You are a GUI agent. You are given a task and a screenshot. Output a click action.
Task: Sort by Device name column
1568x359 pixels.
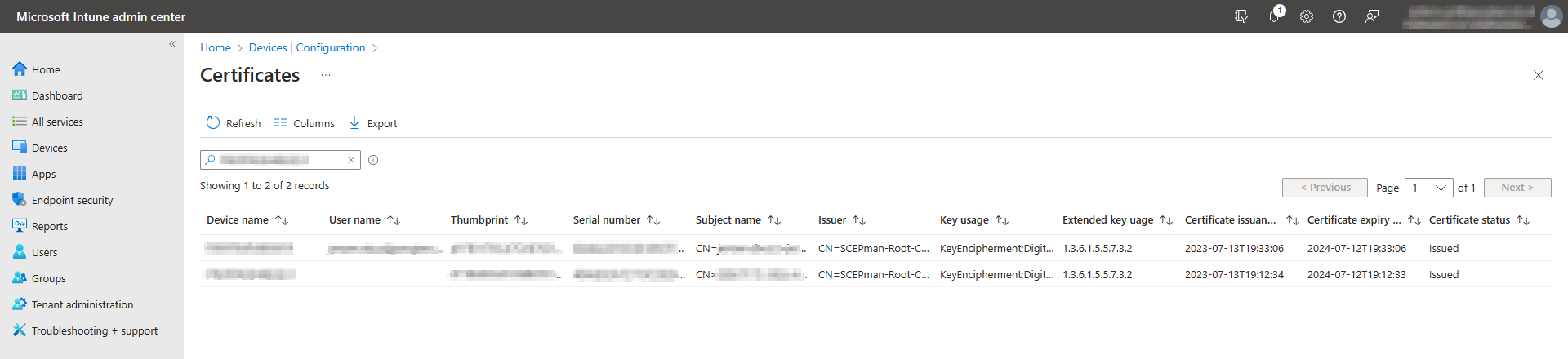282,220
